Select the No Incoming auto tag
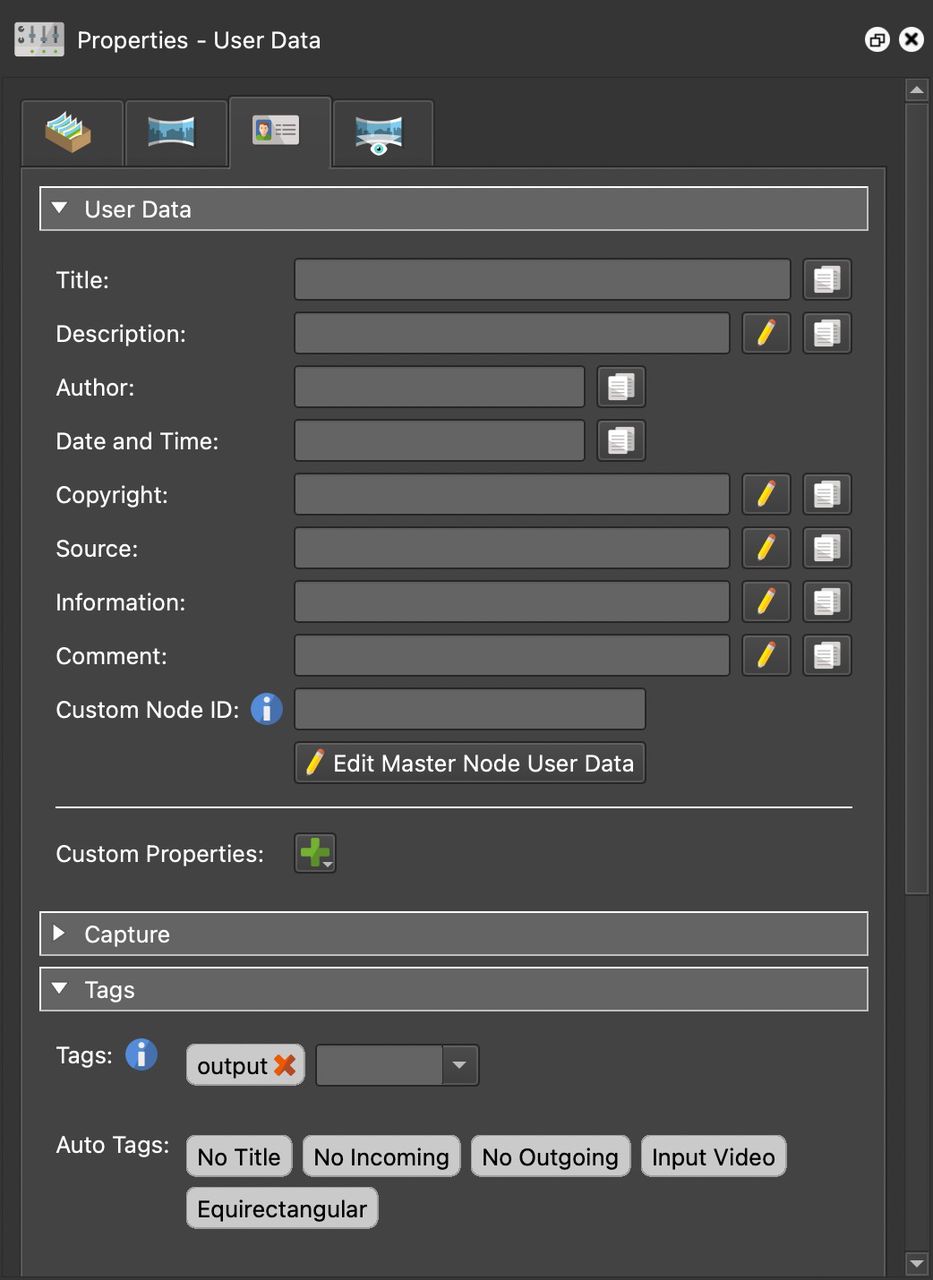The image size is (933, 1280). (x=380, y=1156)
